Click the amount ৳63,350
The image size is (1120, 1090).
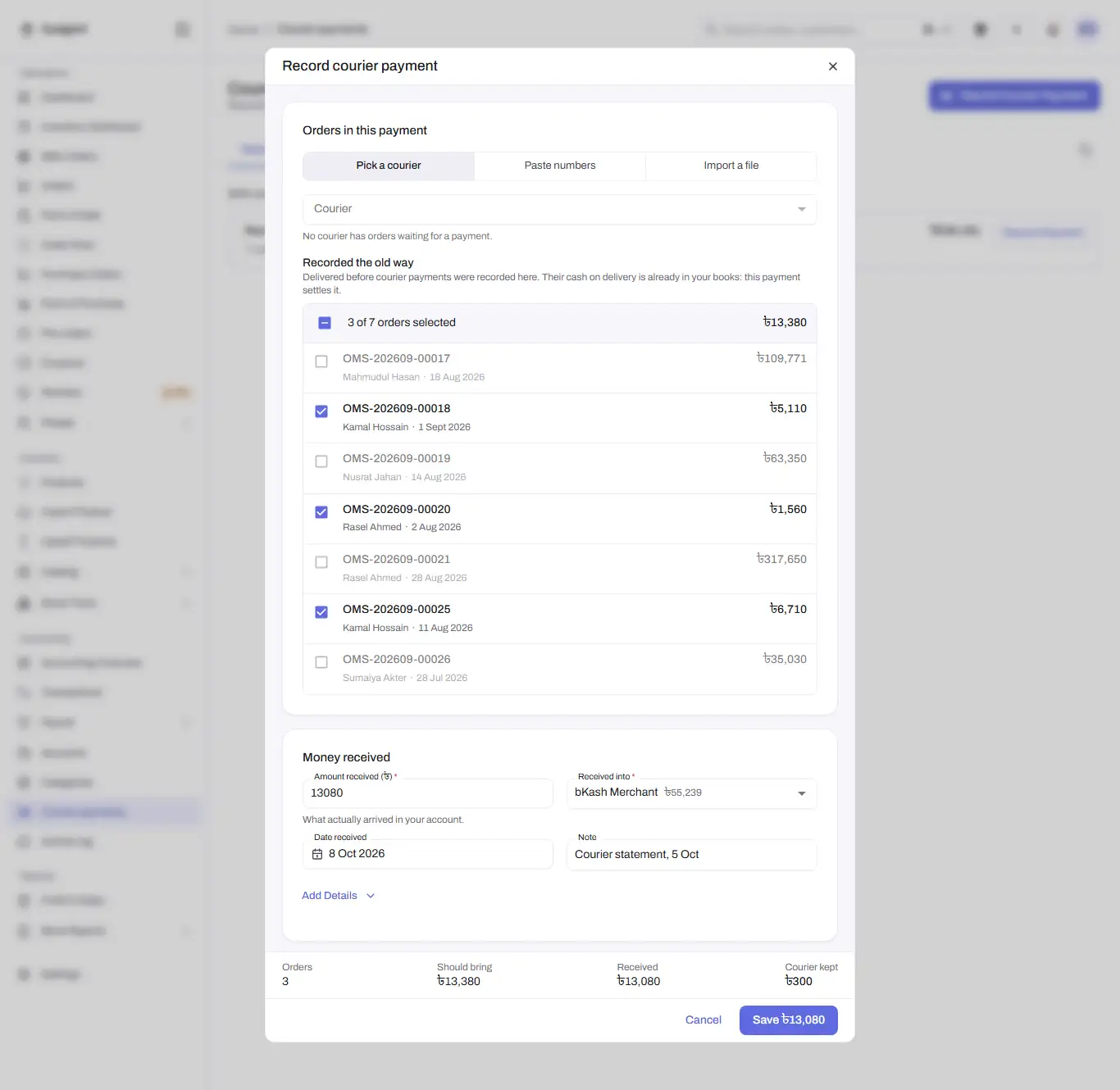[785, 458]
